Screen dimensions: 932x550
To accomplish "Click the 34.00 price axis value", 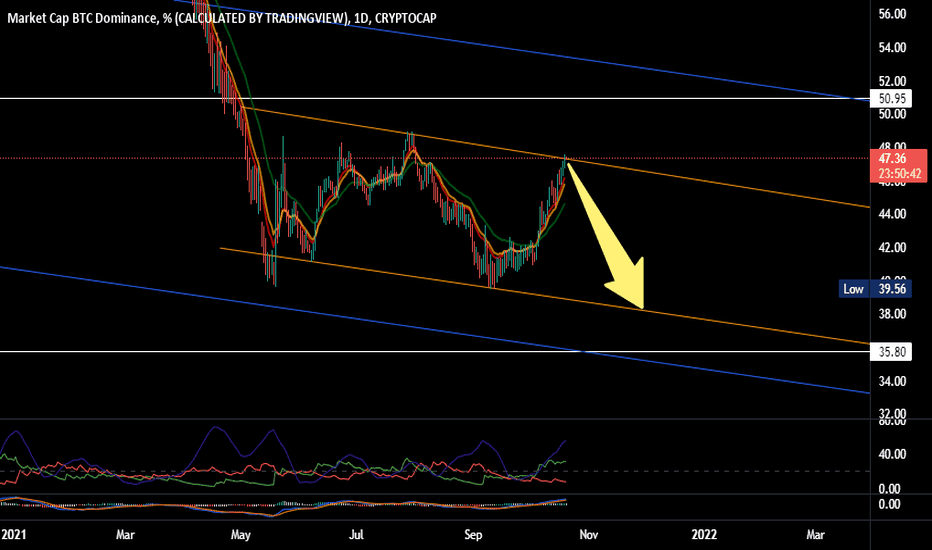I will [x=892, y=381].
